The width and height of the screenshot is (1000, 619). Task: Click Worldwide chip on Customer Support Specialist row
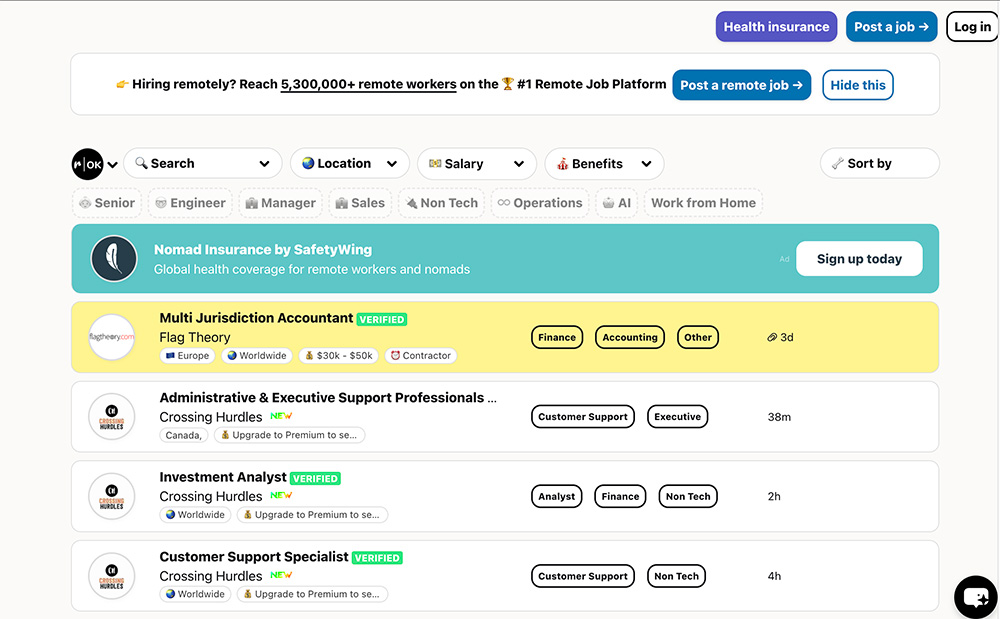coord(195,594)
